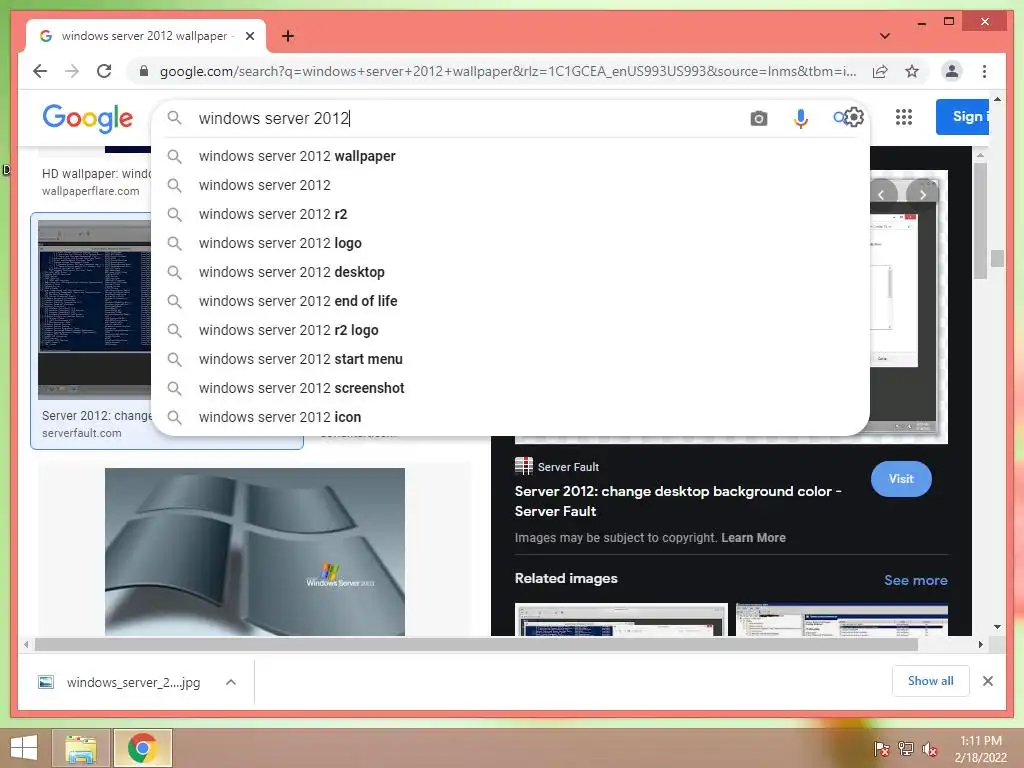Show next image with right arrow in preview
The height and width of the screenshot is (768, 1024).
923,194
